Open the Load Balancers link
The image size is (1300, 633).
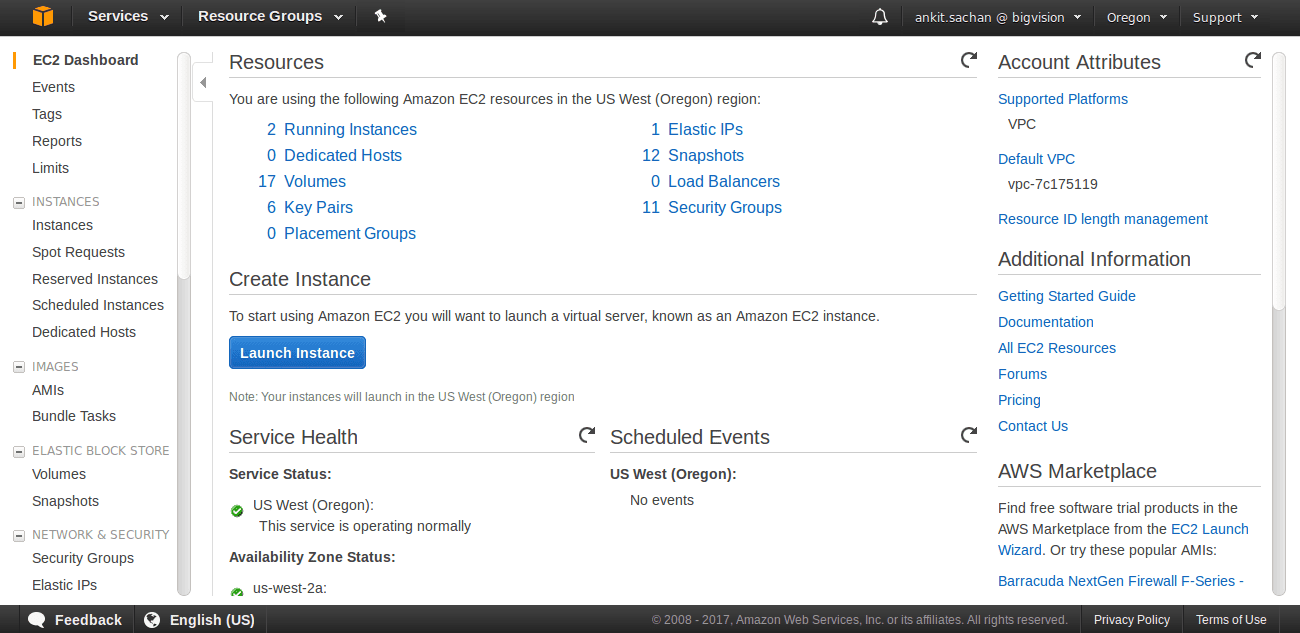pyautogui.click(x=724, y=181)
